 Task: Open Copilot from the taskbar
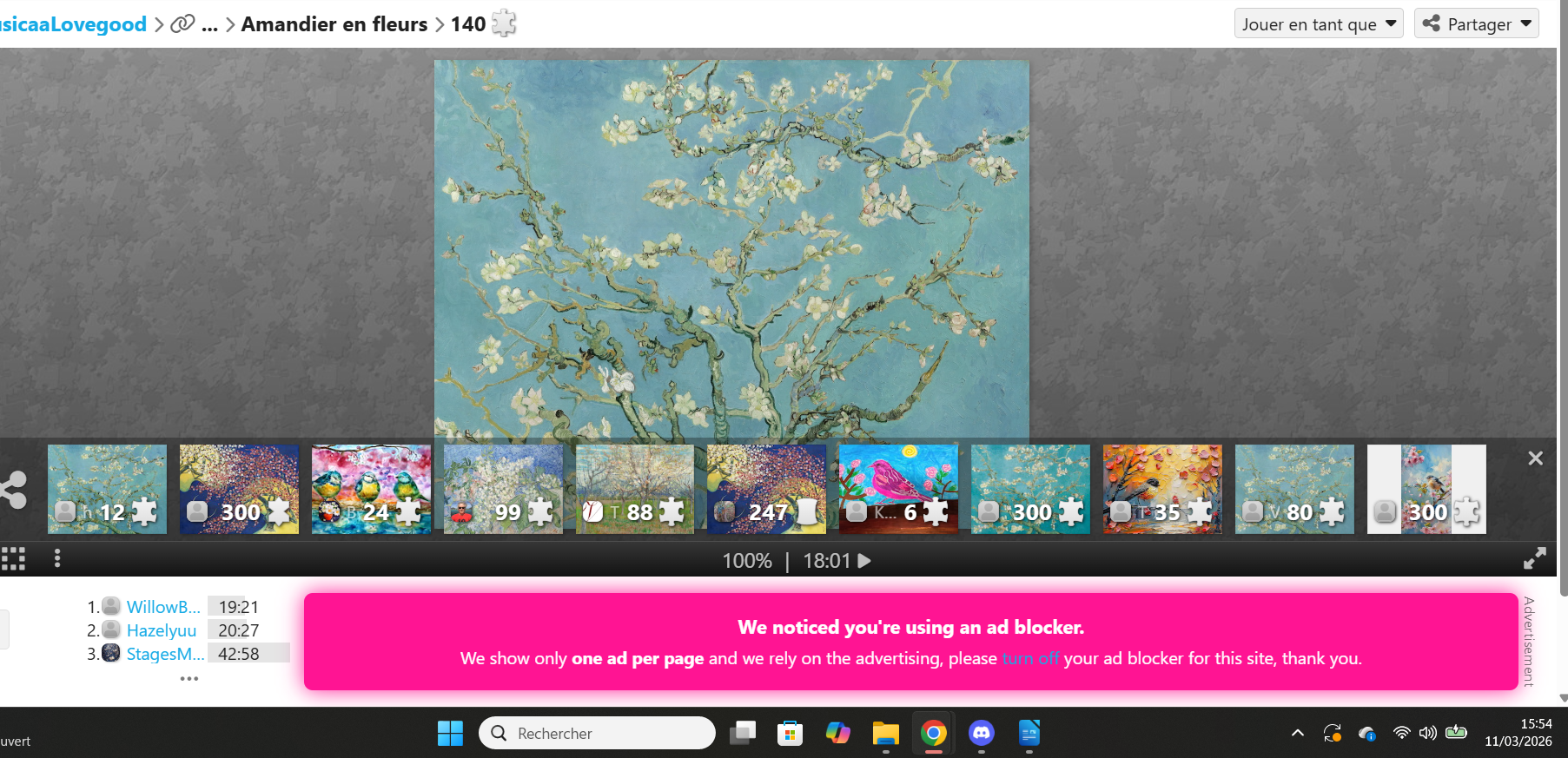(x=837, y=734)
